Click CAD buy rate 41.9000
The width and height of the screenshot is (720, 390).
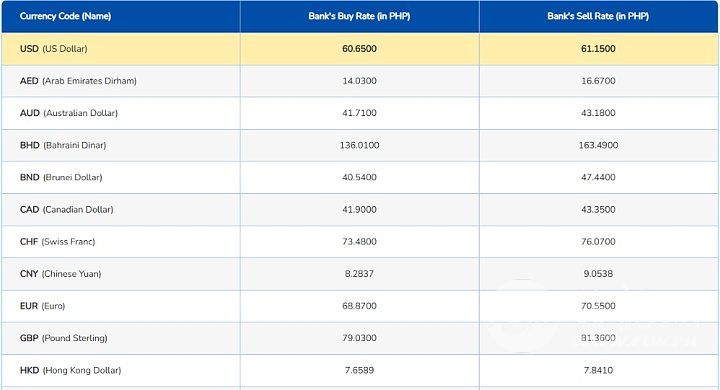[360, 209]
